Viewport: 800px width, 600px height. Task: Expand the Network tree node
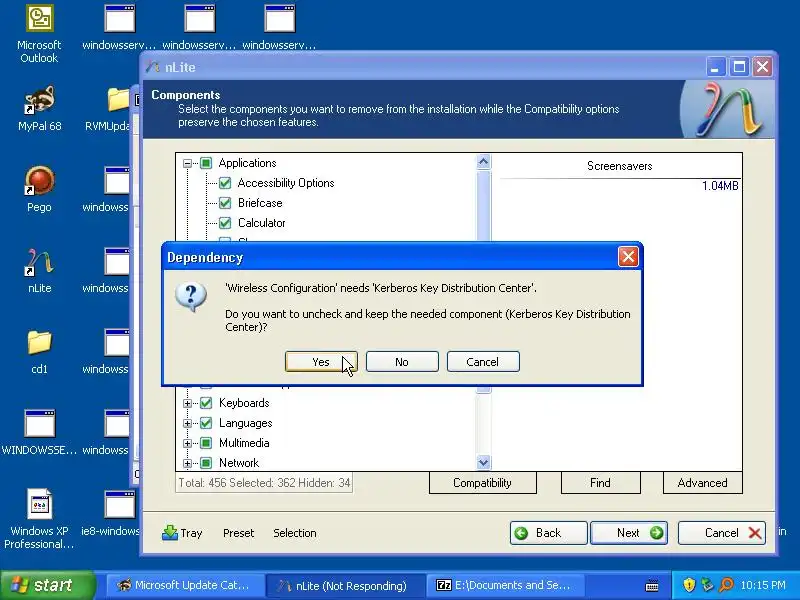pos(187,463)
